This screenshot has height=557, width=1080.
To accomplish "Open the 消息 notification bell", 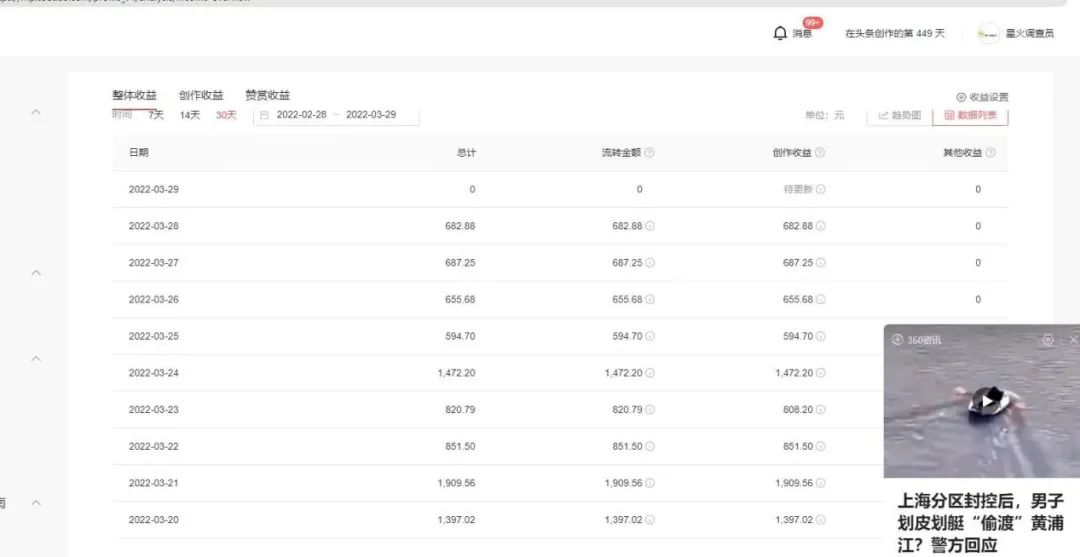I will tap(781, 33).
